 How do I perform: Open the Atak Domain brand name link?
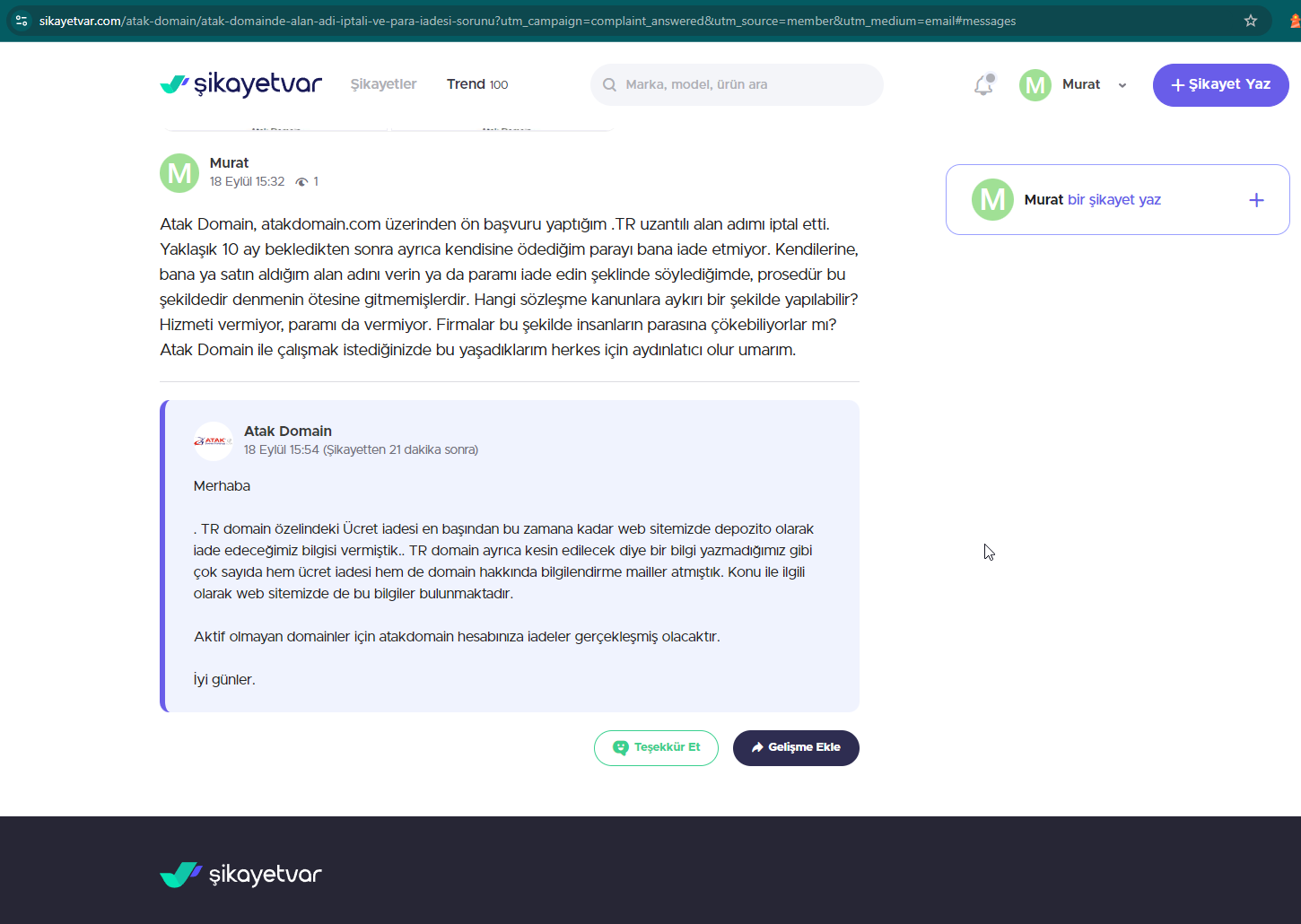coord(288,431)
